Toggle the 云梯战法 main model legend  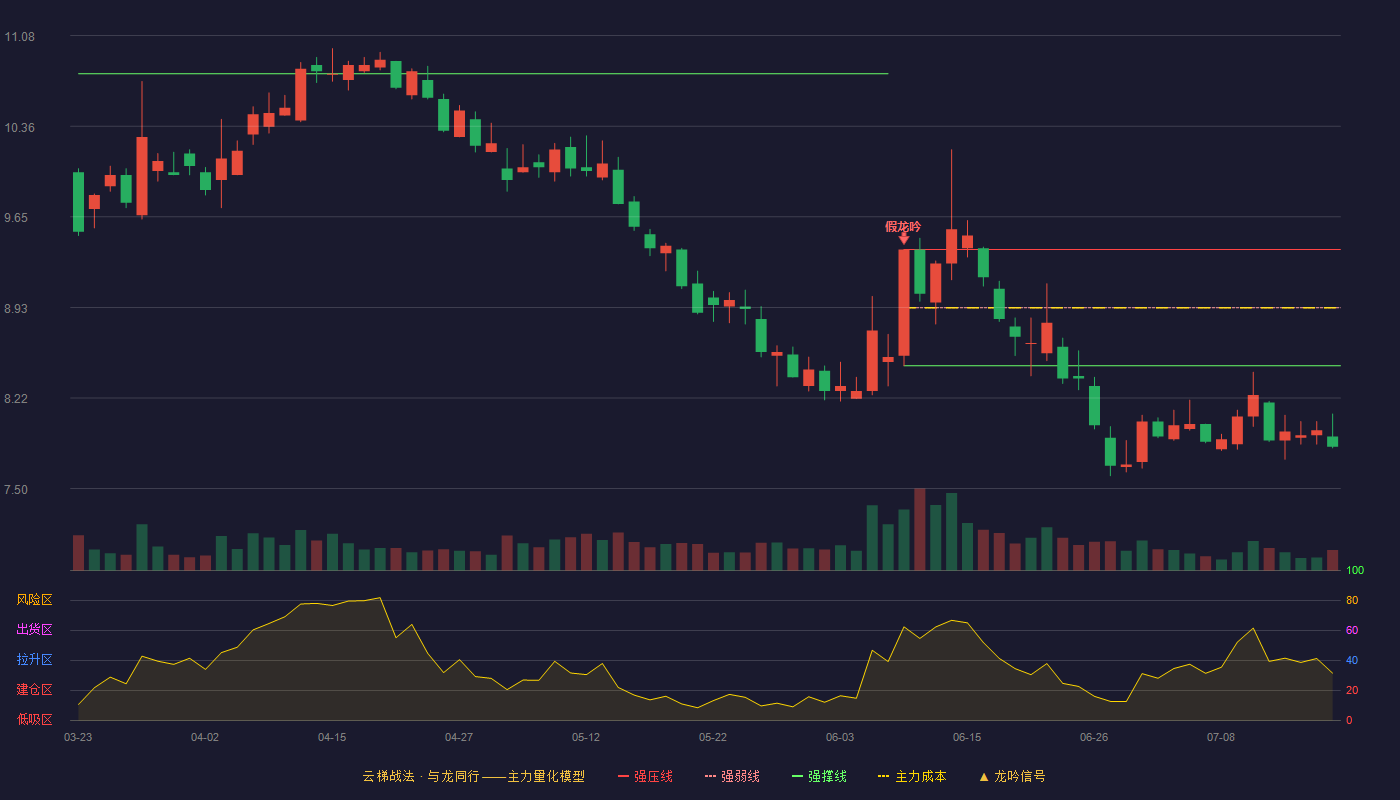point(473,776)
